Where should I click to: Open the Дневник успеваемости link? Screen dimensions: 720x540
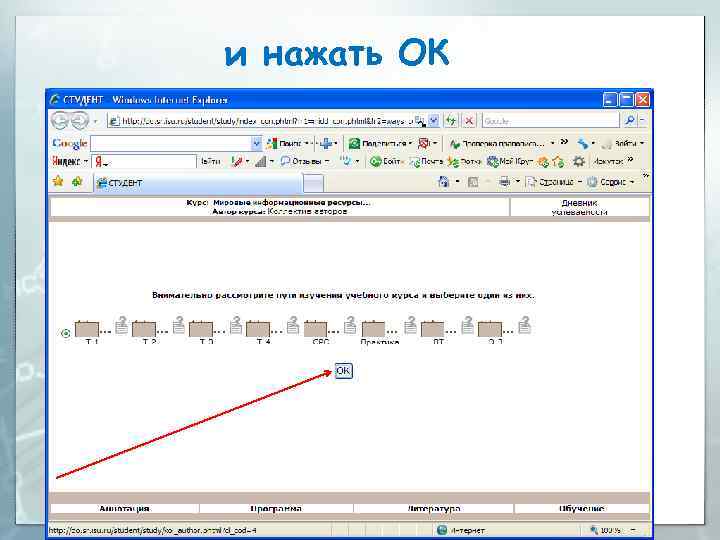point(579,207)
